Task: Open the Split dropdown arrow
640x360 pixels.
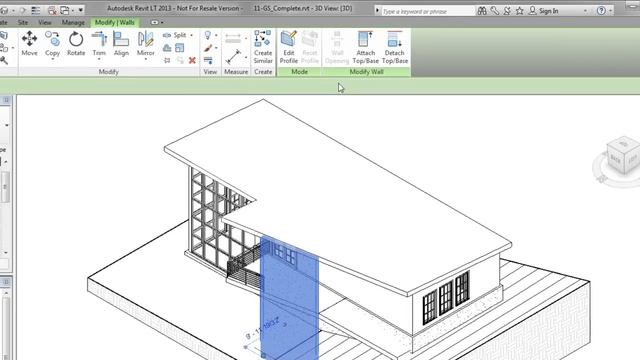Action: [191, 36]
